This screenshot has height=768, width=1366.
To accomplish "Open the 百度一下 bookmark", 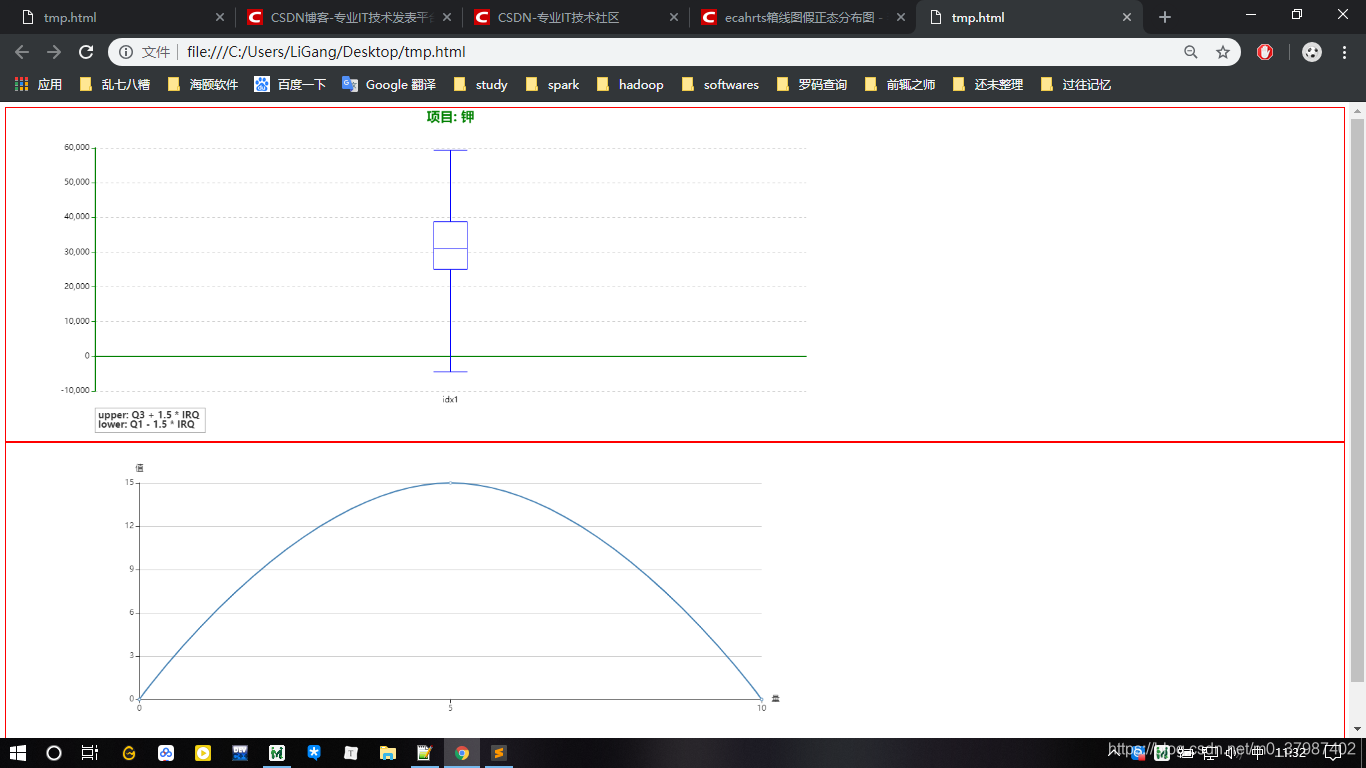I will coord(290,84).
